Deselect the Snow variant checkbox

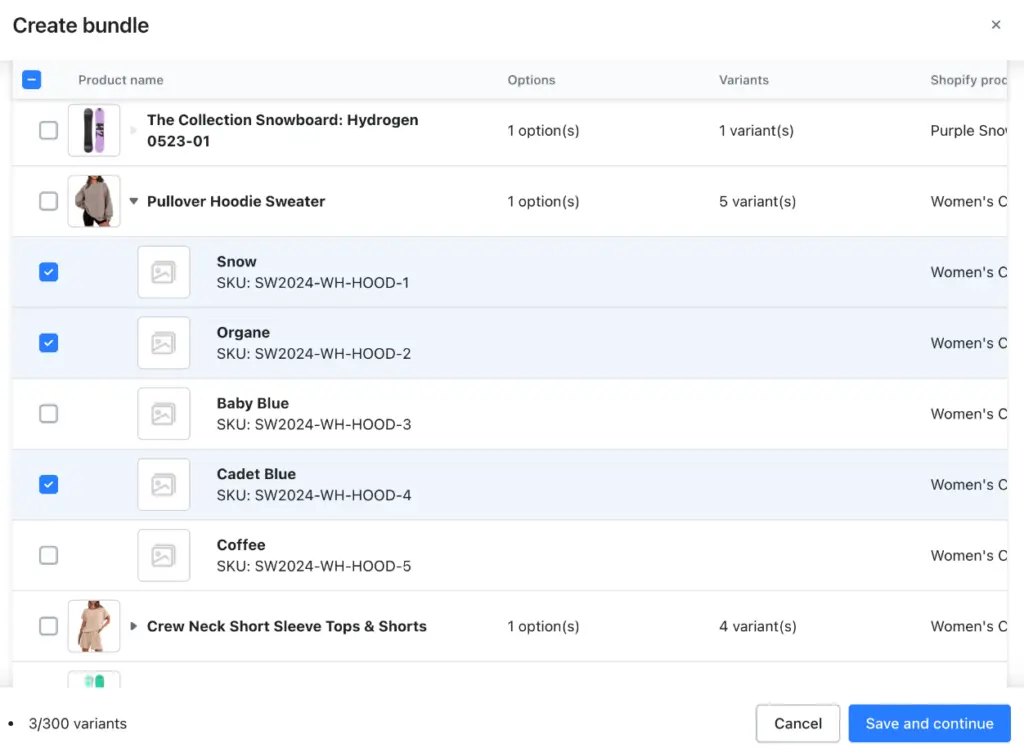coord(49,271)
